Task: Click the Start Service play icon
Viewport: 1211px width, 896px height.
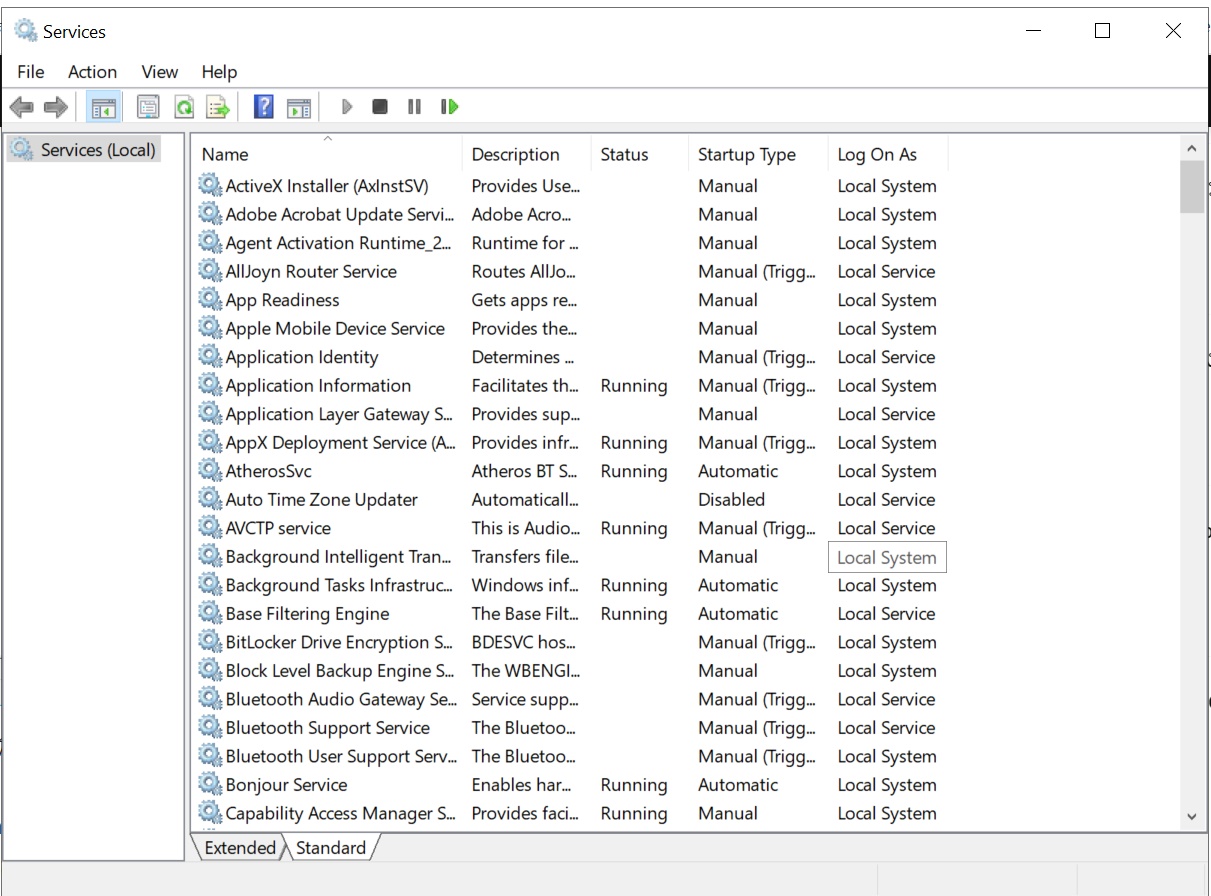Action: [x=347, y=106]
